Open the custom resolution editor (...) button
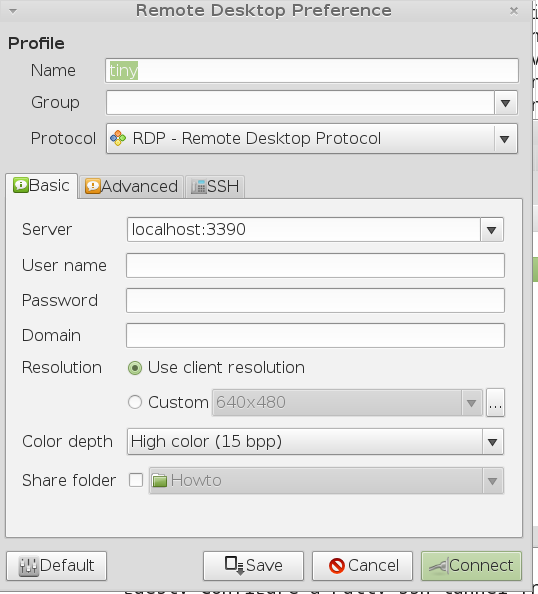 coord(495,402)
